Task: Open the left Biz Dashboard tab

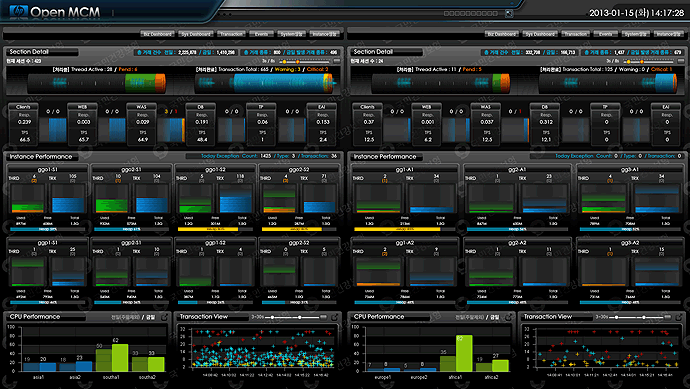Action: 158,34
